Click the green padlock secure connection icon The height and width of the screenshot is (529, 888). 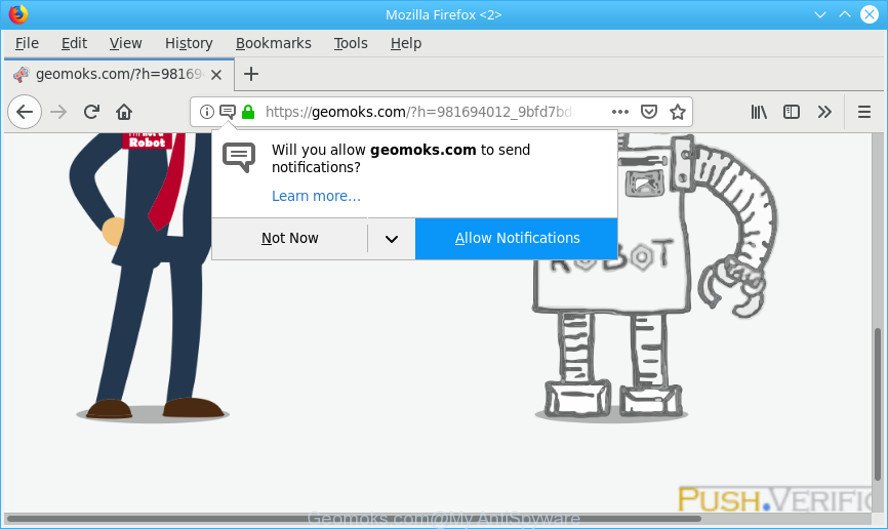pos(248,112)
